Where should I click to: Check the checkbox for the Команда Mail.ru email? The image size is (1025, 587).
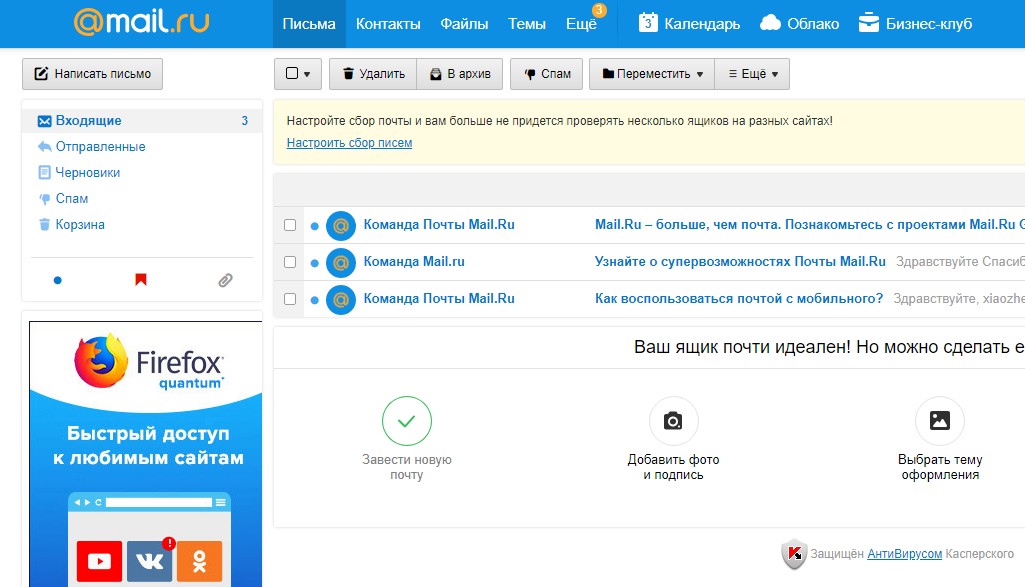pyautogui.click(x=290, y=262)
